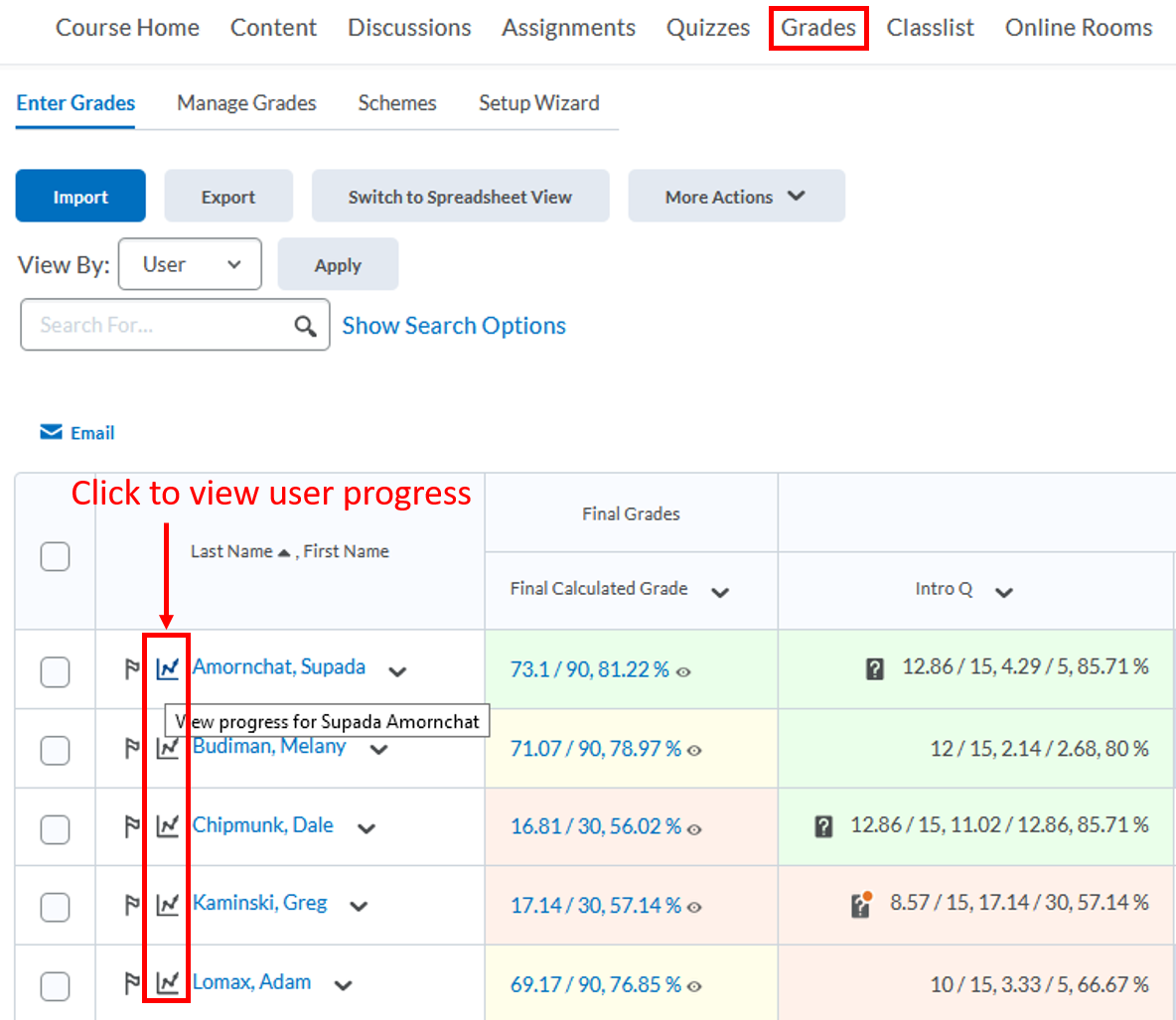Click the search magnifying glass icon

click(x=306, y=325)
